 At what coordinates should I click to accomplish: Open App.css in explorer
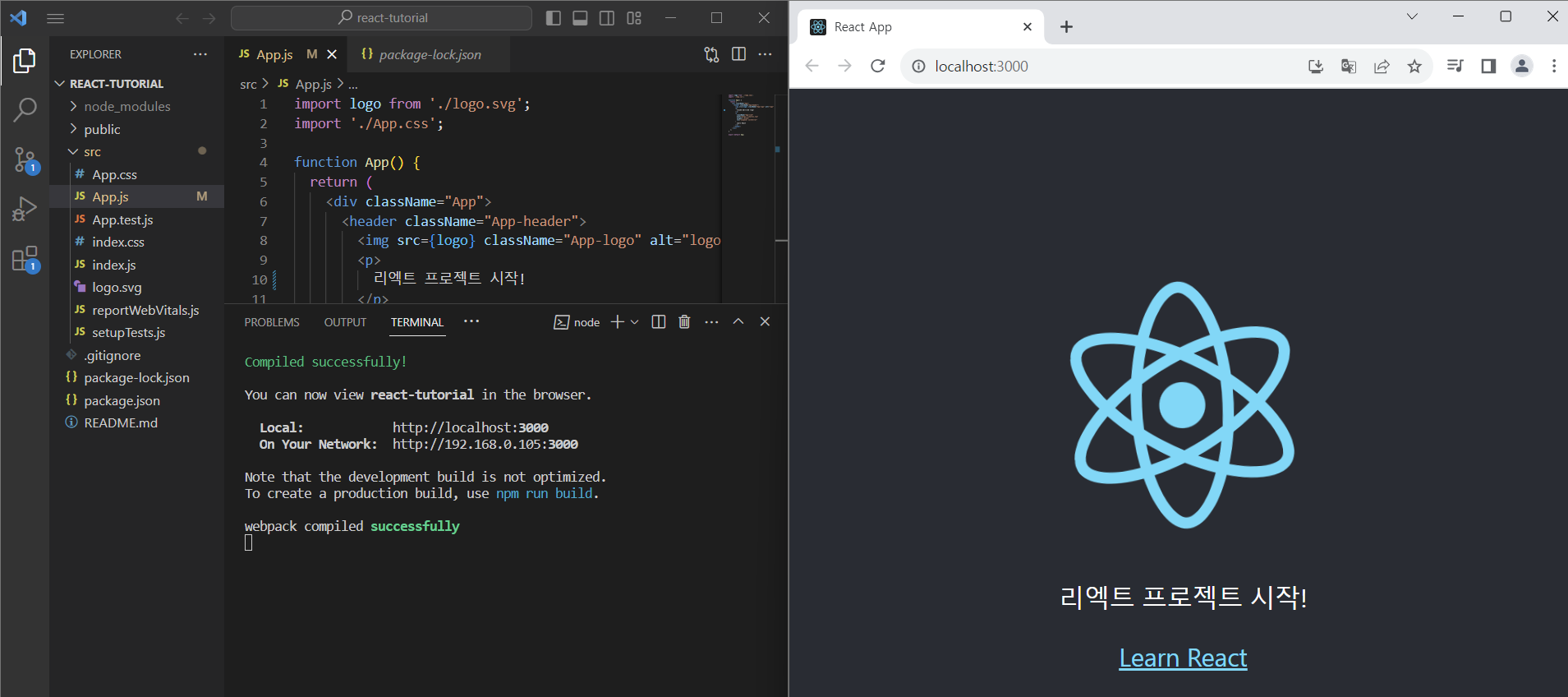click(136, 174)
